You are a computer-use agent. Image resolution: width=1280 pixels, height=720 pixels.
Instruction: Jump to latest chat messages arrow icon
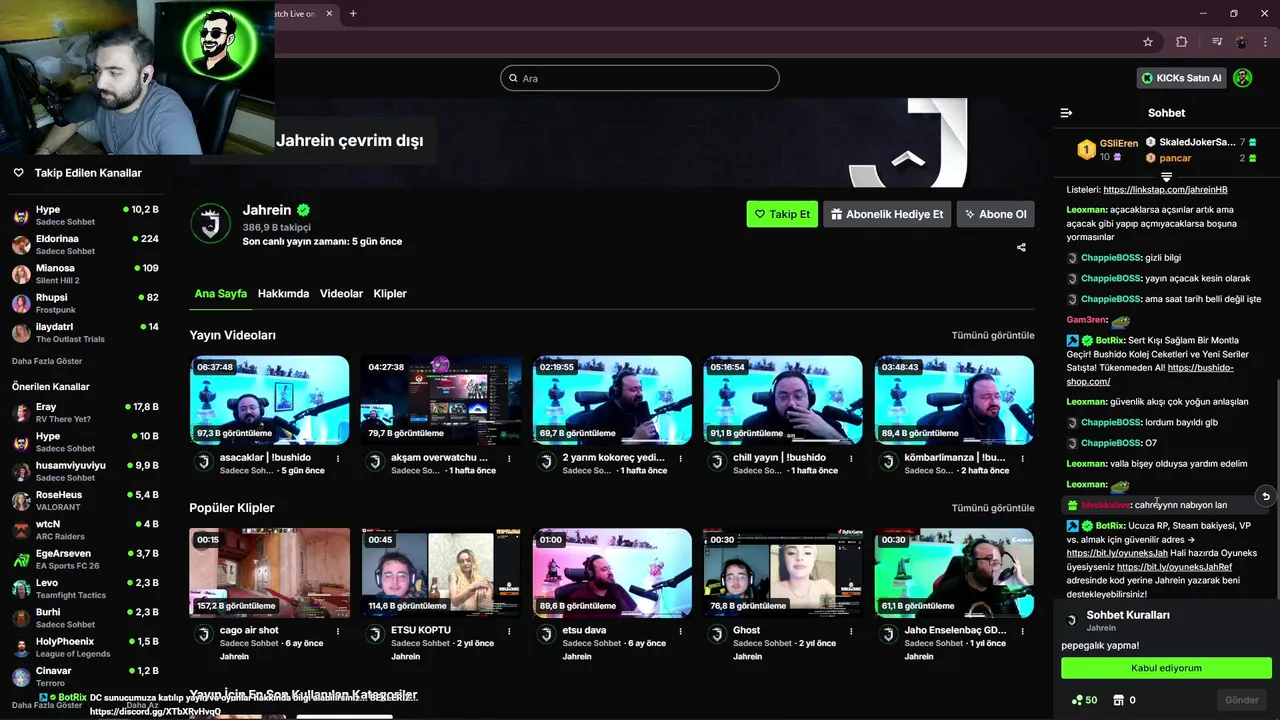pos(1265,497)
